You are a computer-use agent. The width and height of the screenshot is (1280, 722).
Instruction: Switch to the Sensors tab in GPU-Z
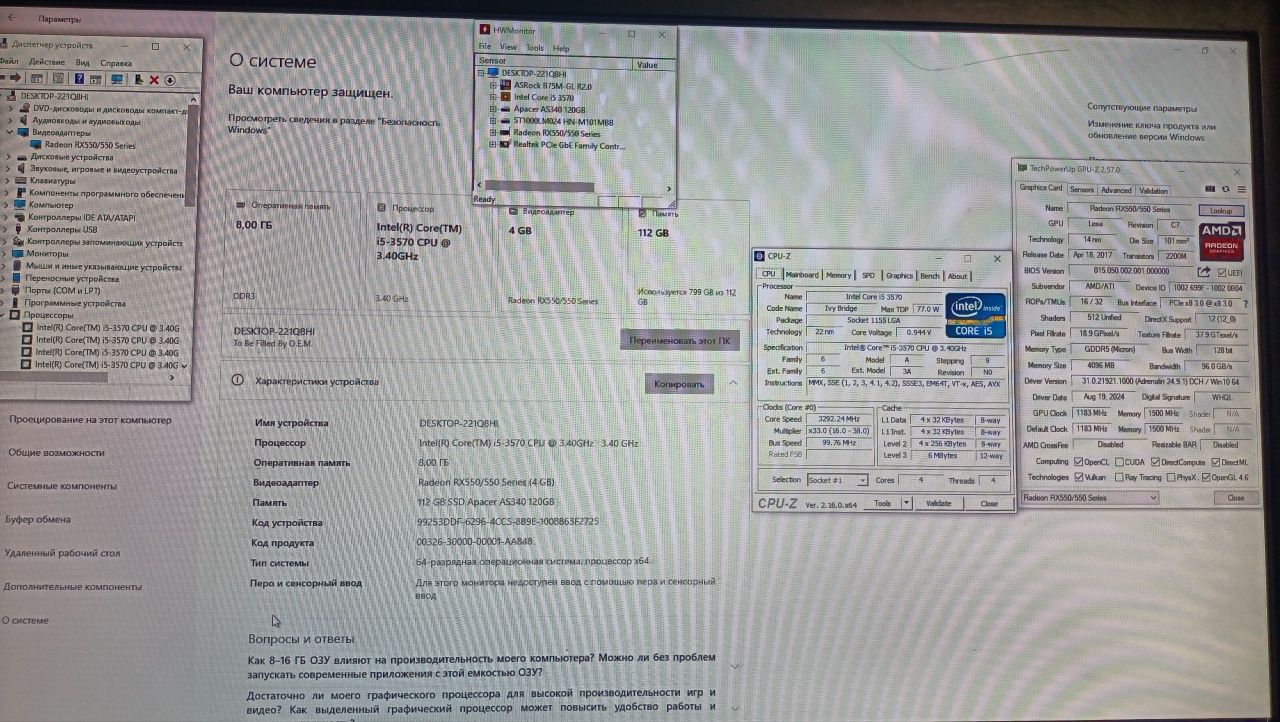point(1082,190)
